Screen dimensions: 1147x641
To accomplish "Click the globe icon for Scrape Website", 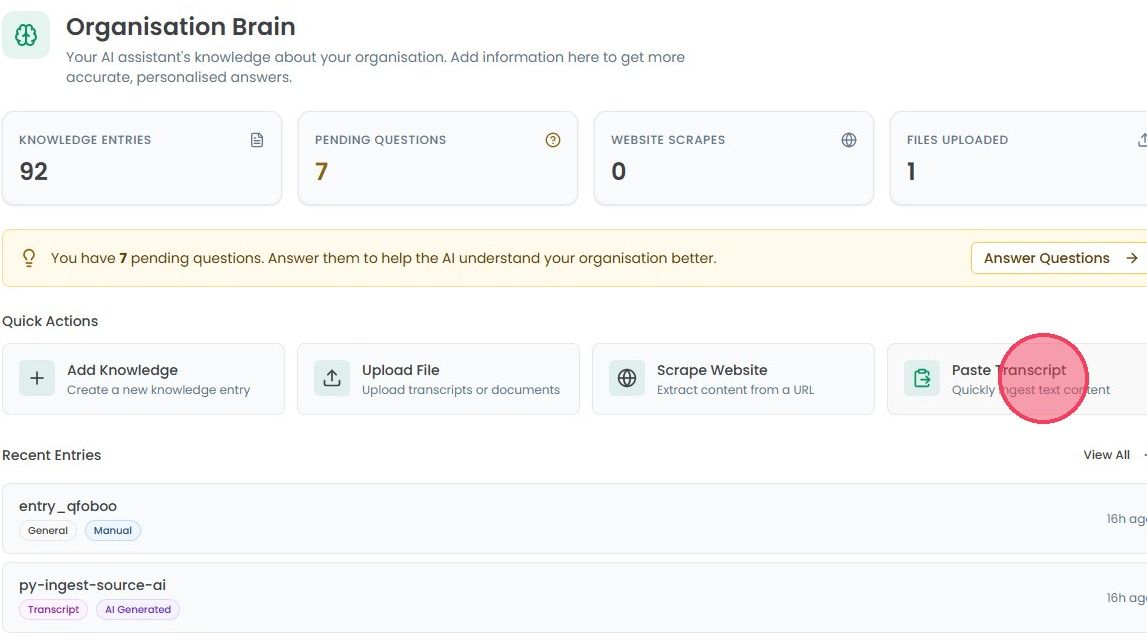I will tap(627, 378).
